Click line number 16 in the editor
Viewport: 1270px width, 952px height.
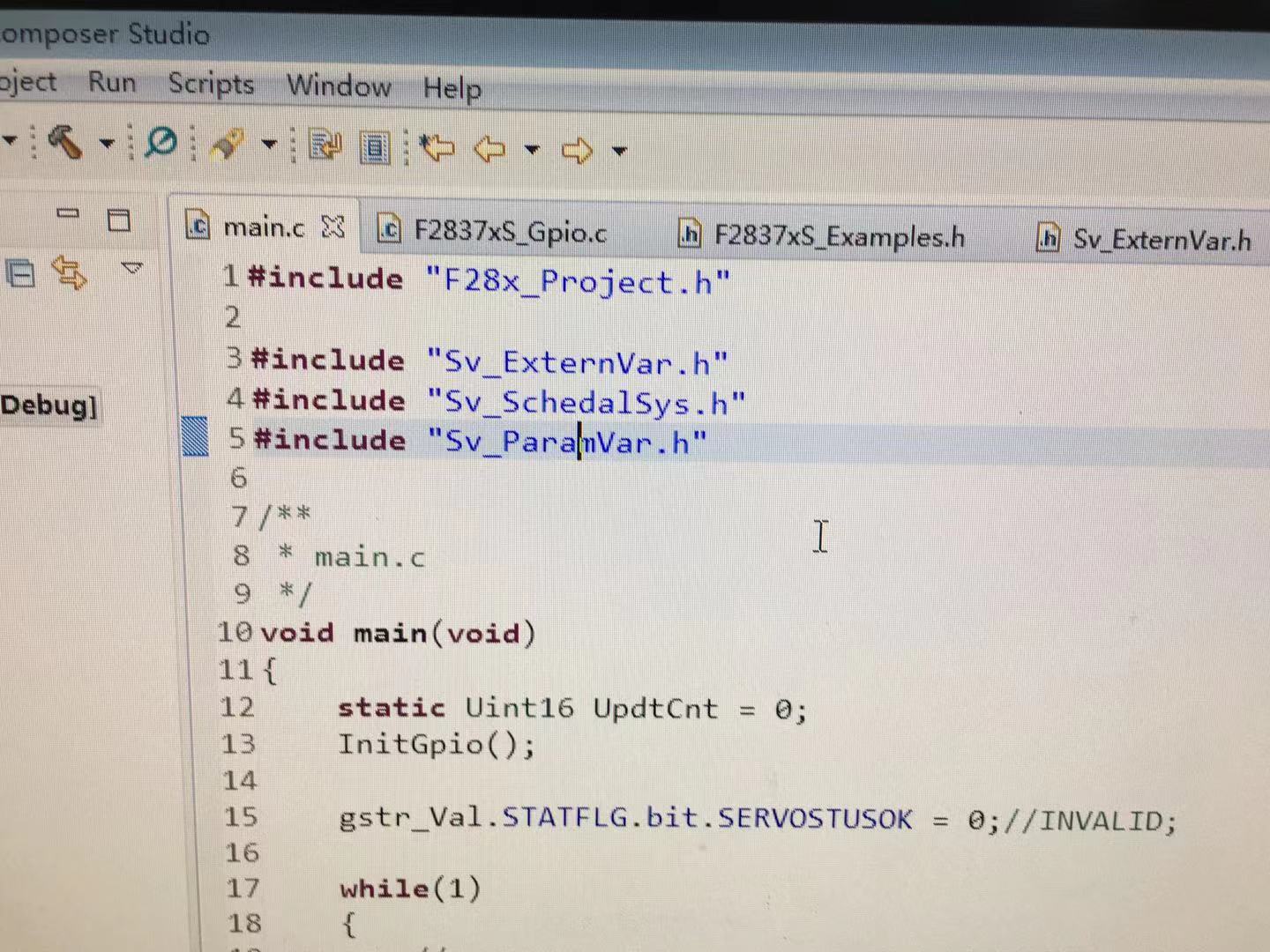(x=242, y=852)
